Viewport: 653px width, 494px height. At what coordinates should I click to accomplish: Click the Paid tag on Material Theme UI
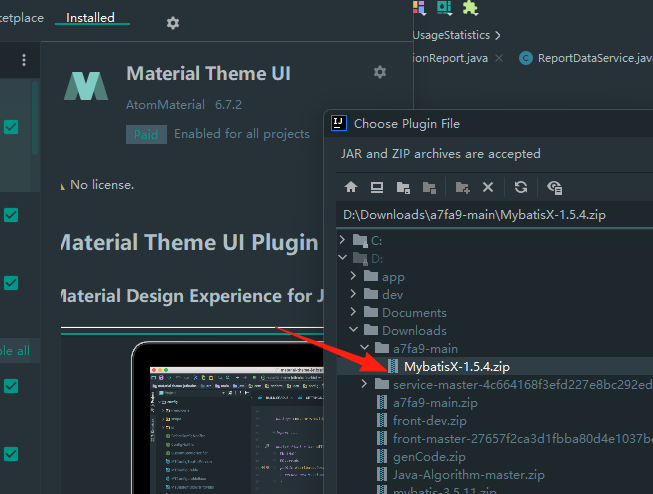(x=146, y=134)
